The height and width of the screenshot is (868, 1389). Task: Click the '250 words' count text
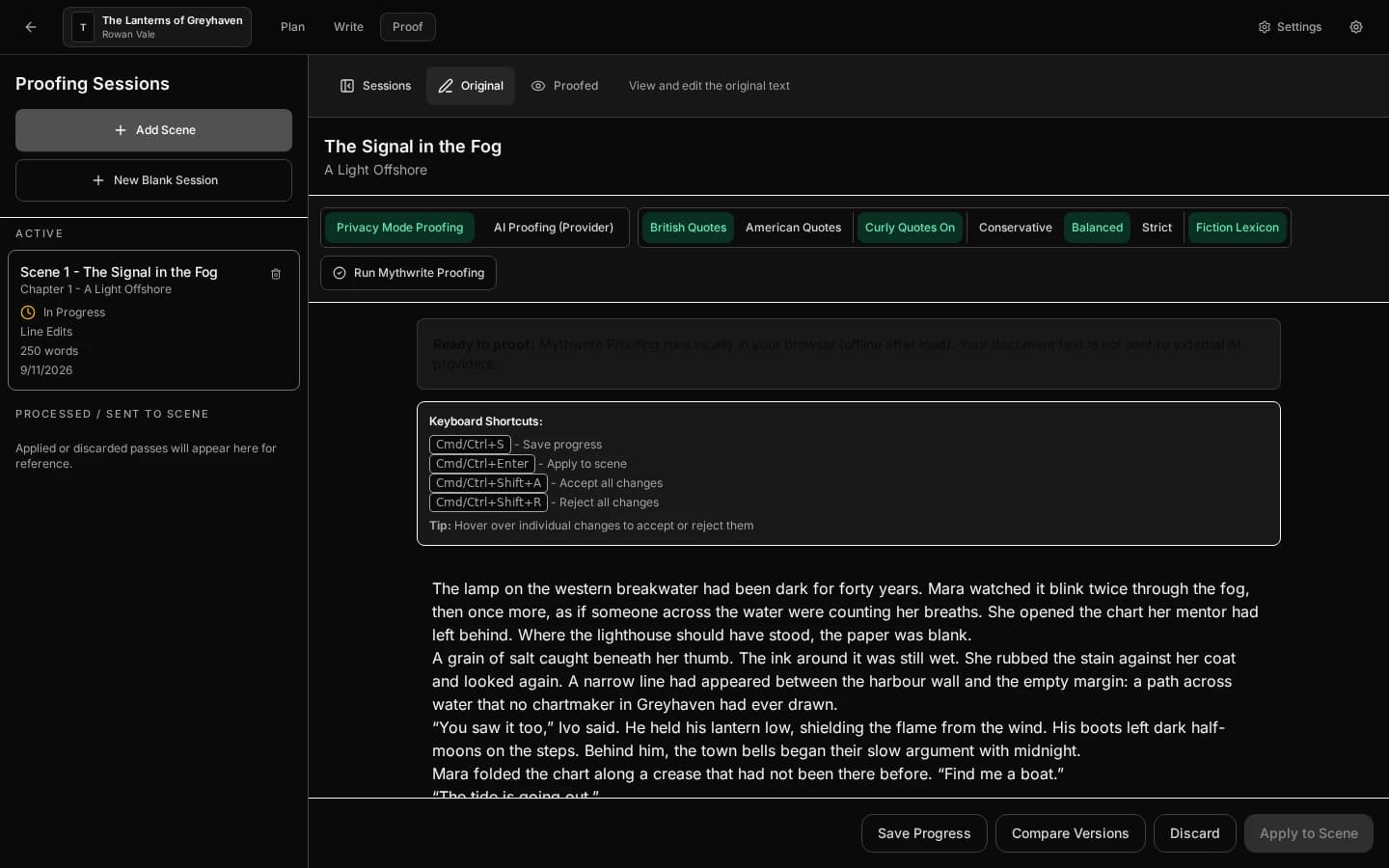pos(49,351)
